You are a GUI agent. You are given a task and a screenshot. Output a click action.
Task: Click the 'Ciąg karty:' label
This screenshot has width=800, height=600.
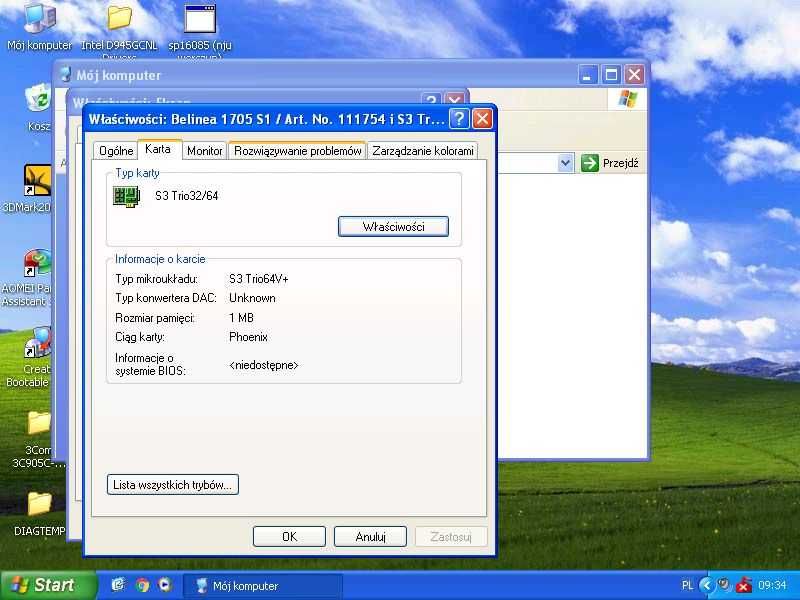point(140,337)
